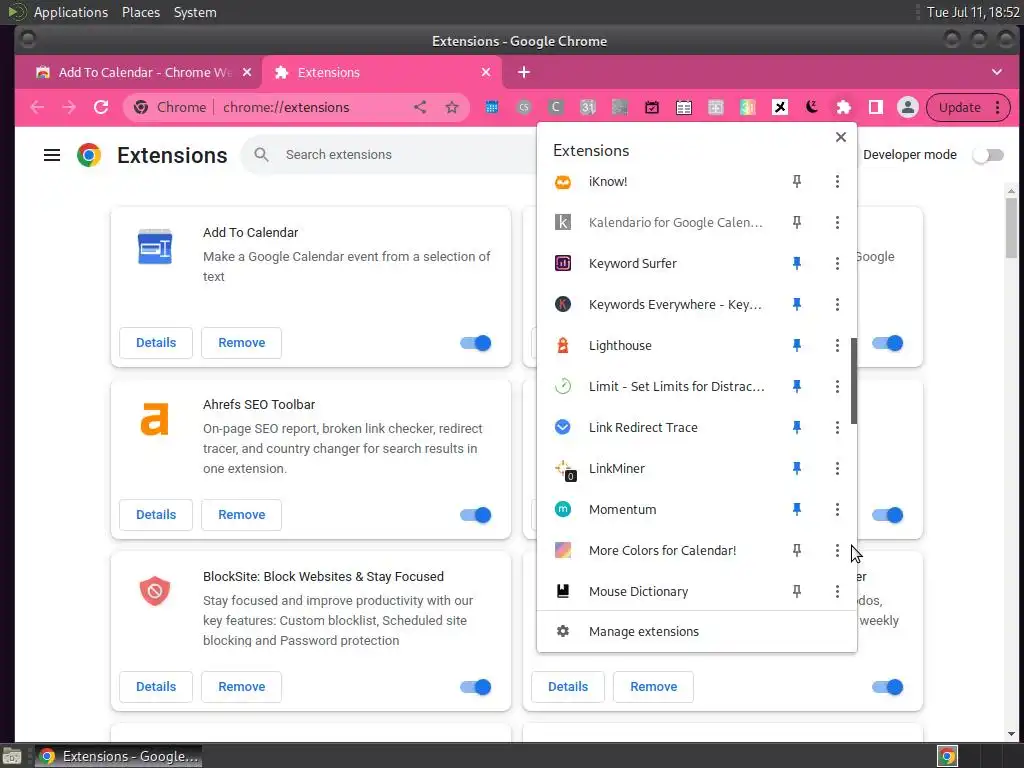Remove the BlockSite extension
This screenshot has height=768, width=1024.
(242, 686)
